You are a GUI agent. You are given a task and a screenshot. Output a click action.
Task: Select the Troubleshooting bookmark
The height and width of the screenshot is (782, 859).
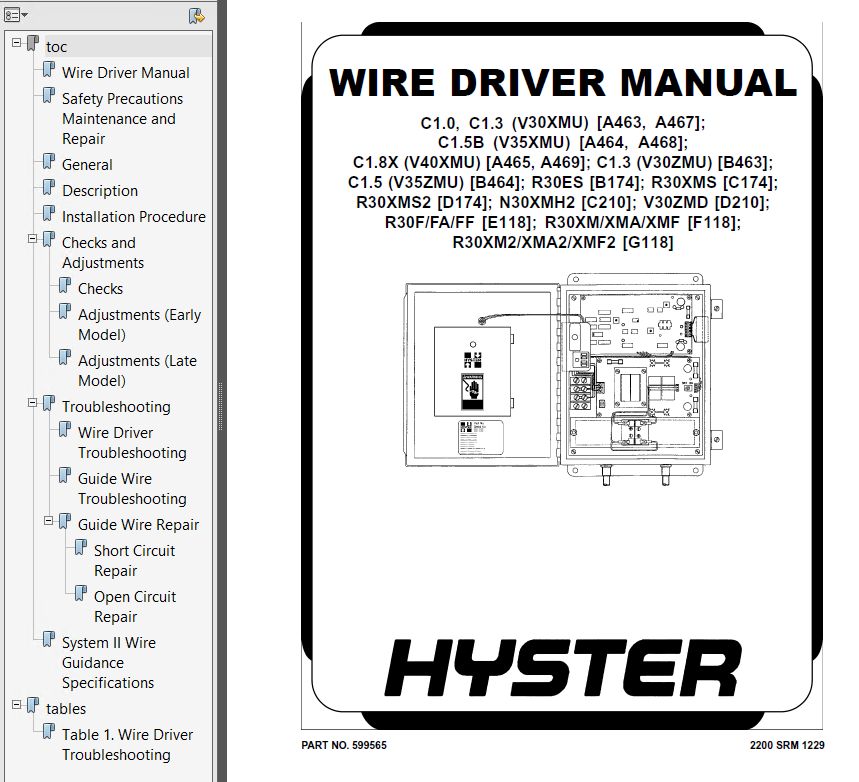(116, 407)
